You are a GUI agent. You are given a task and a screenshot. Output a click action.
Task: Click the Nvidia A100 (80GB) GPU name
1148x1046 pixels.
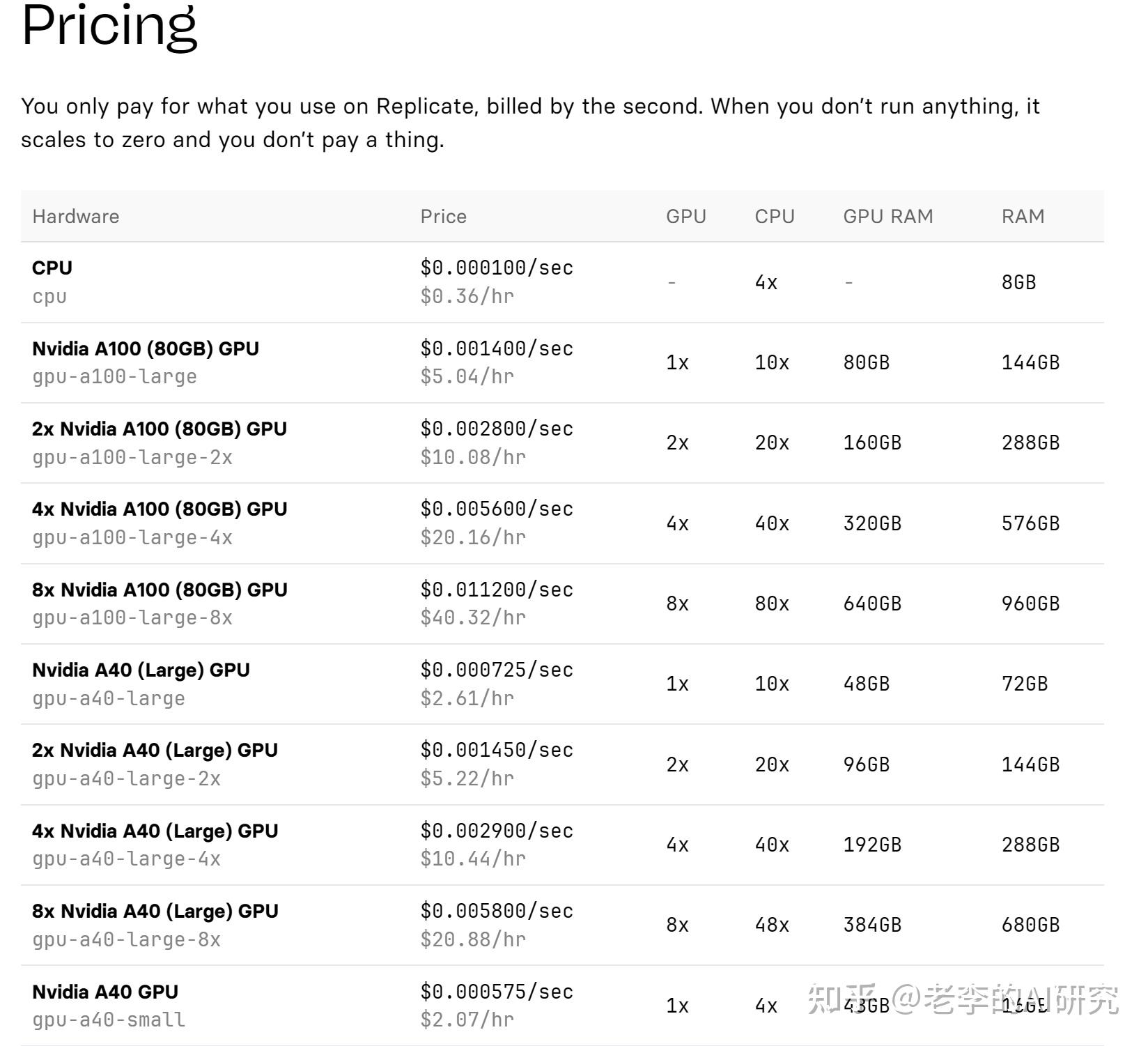146,348
